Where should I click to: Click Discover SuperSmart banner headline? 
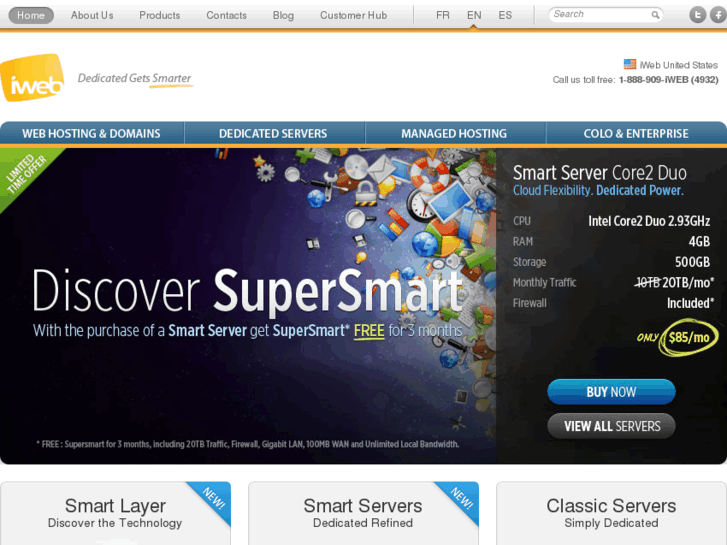tap(248, 291)
